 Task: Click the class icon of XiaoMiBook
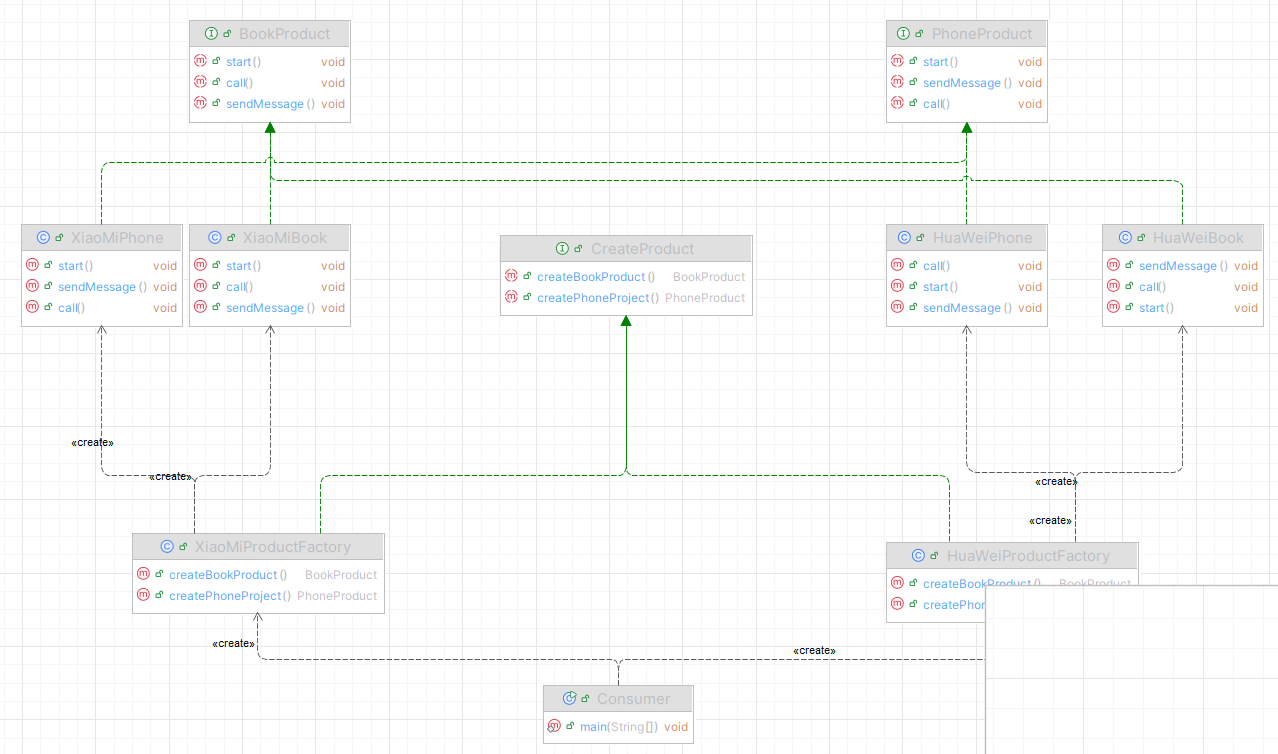pyautogui.click(x=215, y=238)
